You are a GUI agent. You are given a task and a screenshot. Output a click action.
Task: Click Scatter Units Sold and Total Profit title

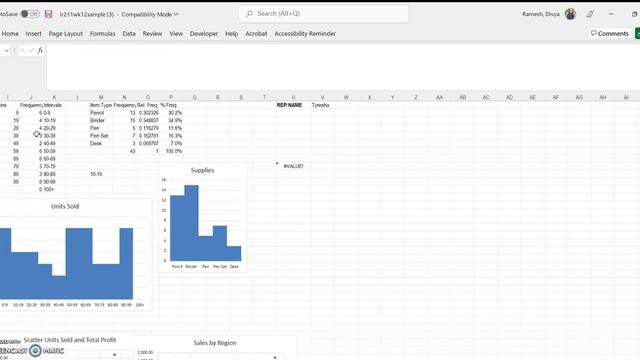(70, 340)
